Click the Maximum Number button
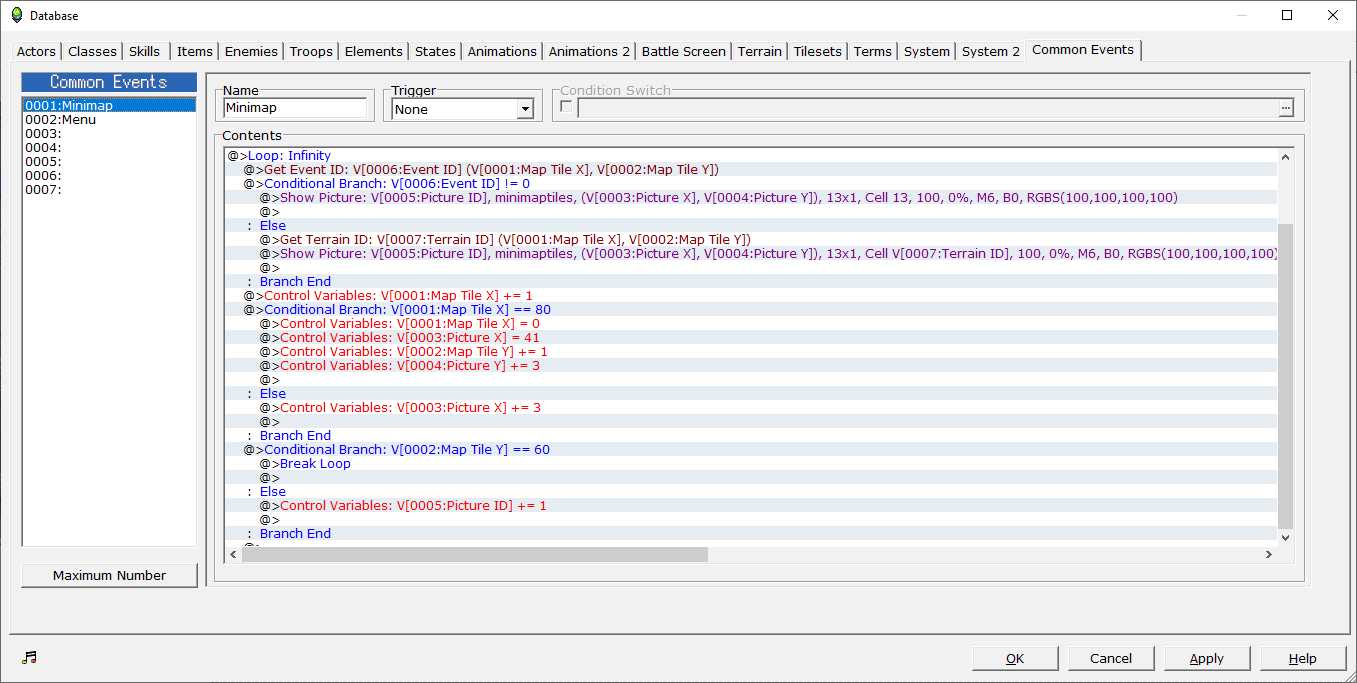1357x683 pixels. (x=110, y=575)
